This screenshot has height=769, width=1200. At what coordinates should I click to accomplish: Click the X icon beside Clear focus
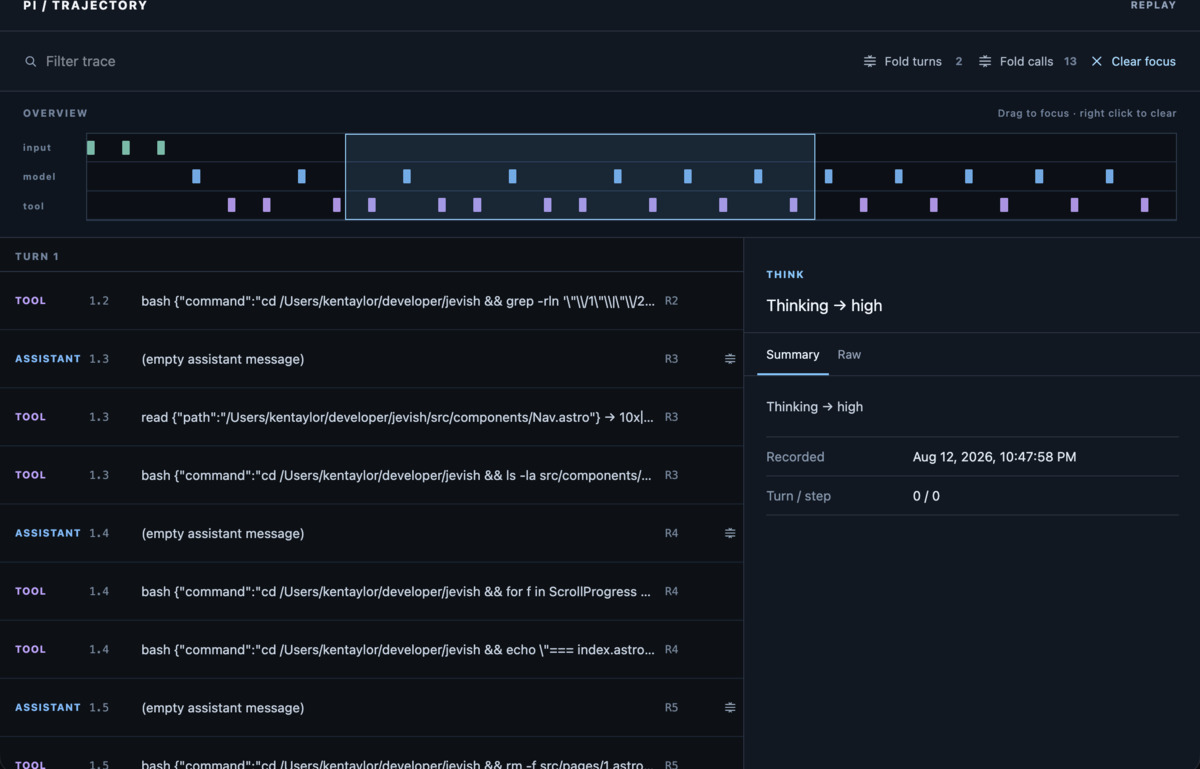(1097, 62)
